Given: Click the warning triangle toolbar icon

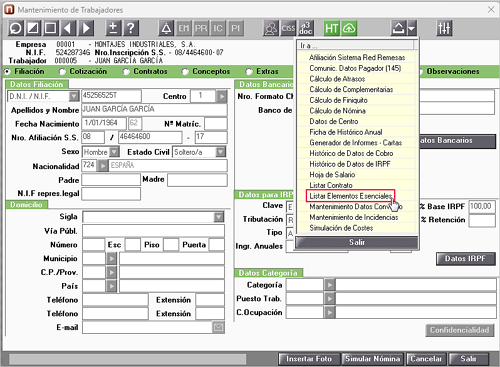Looking at the screenshot, I should pyautogui.click(x=166, y=28).
